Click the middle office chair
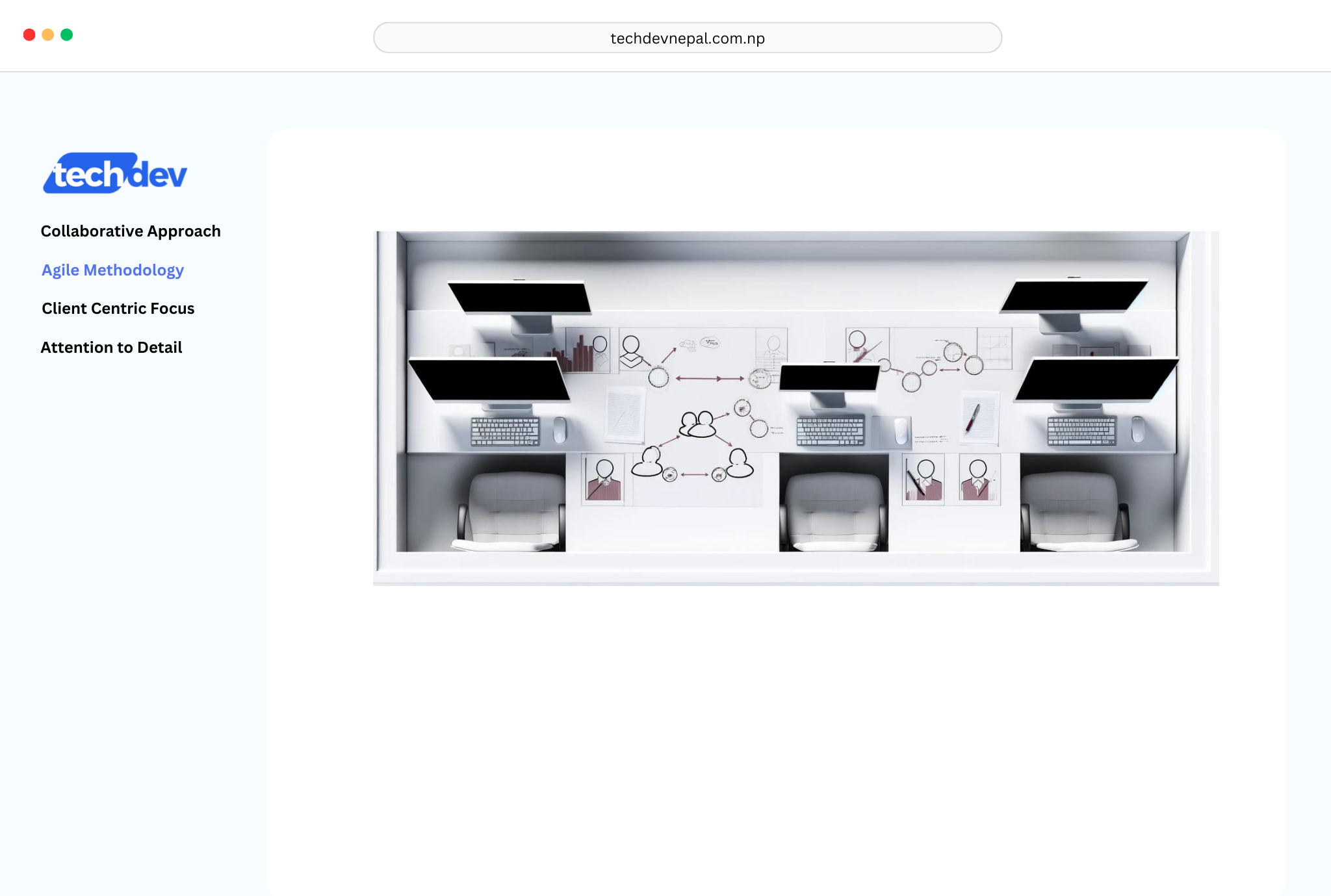The height and width of the screenshot is (896, 1331). tap(834, 511)
